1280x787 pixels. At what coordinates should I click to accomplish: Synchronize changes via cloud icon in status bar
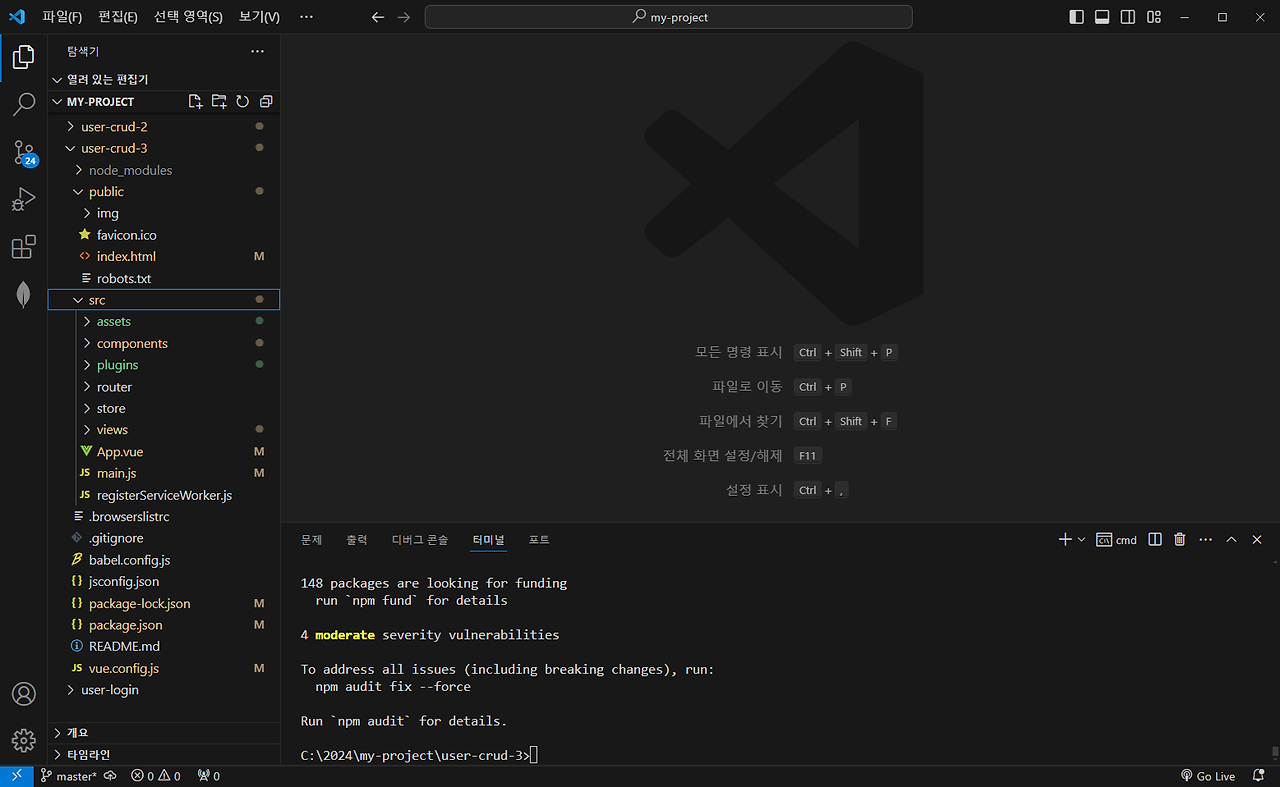(110, 776)
